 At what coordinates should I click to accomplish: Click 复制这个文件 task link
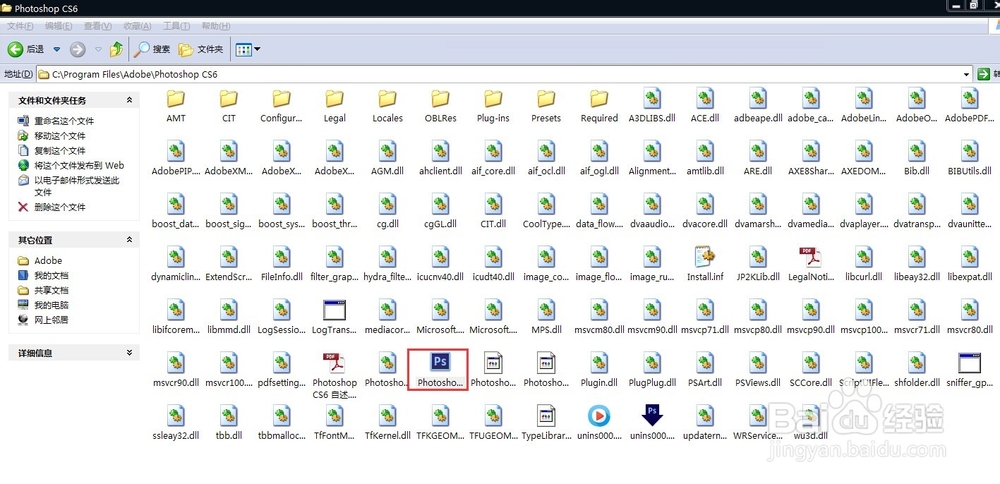(60, 151)
